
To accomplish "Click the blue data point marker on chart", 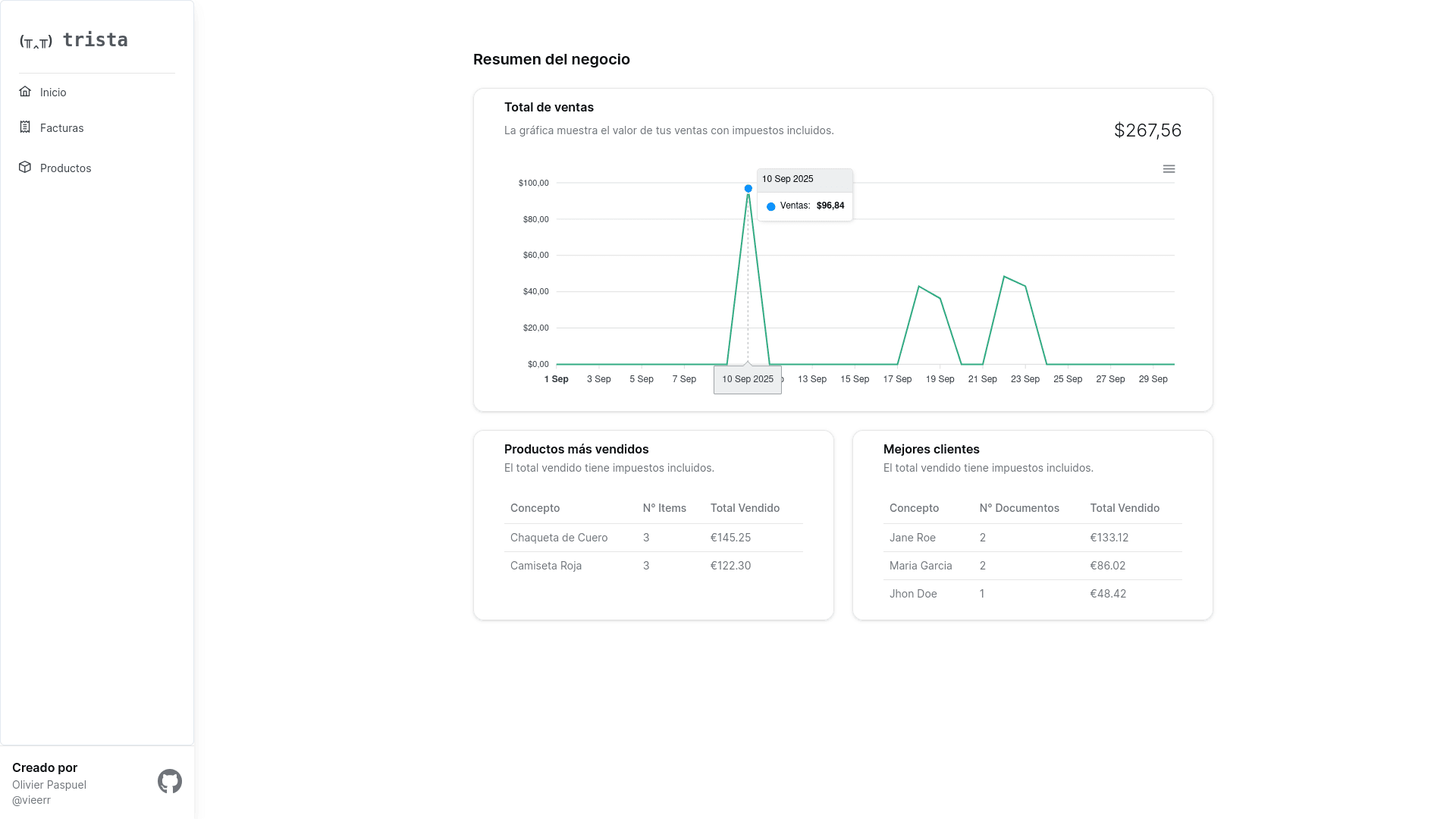I will (748, 189).
